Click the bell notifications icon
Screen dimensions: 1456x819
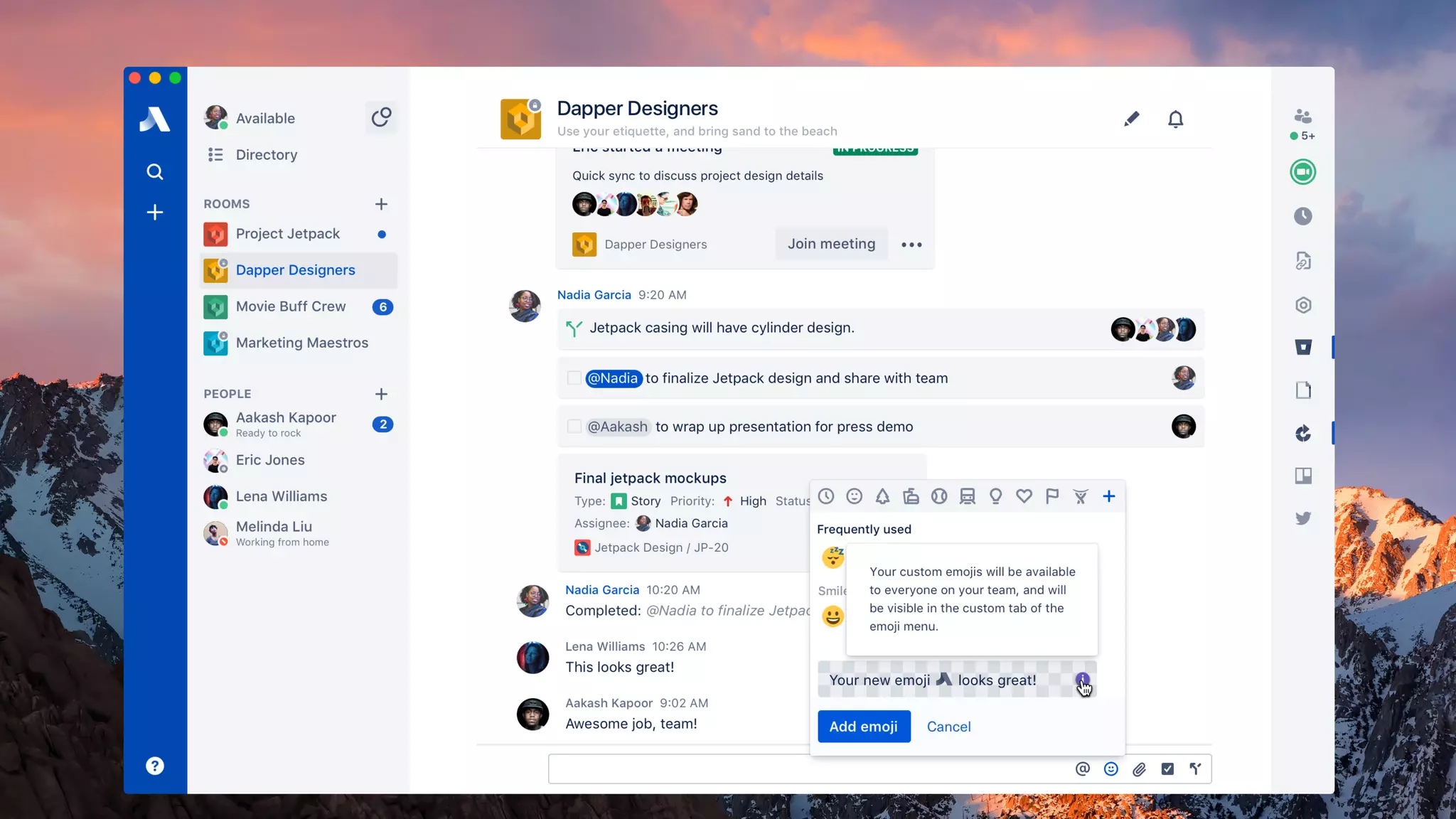[x=1175, y=119]
